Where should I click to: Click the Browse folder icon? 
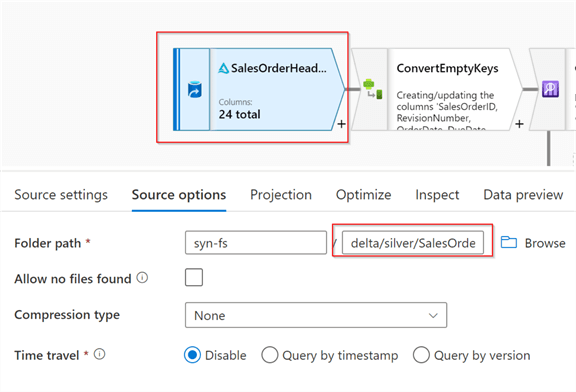509,242
